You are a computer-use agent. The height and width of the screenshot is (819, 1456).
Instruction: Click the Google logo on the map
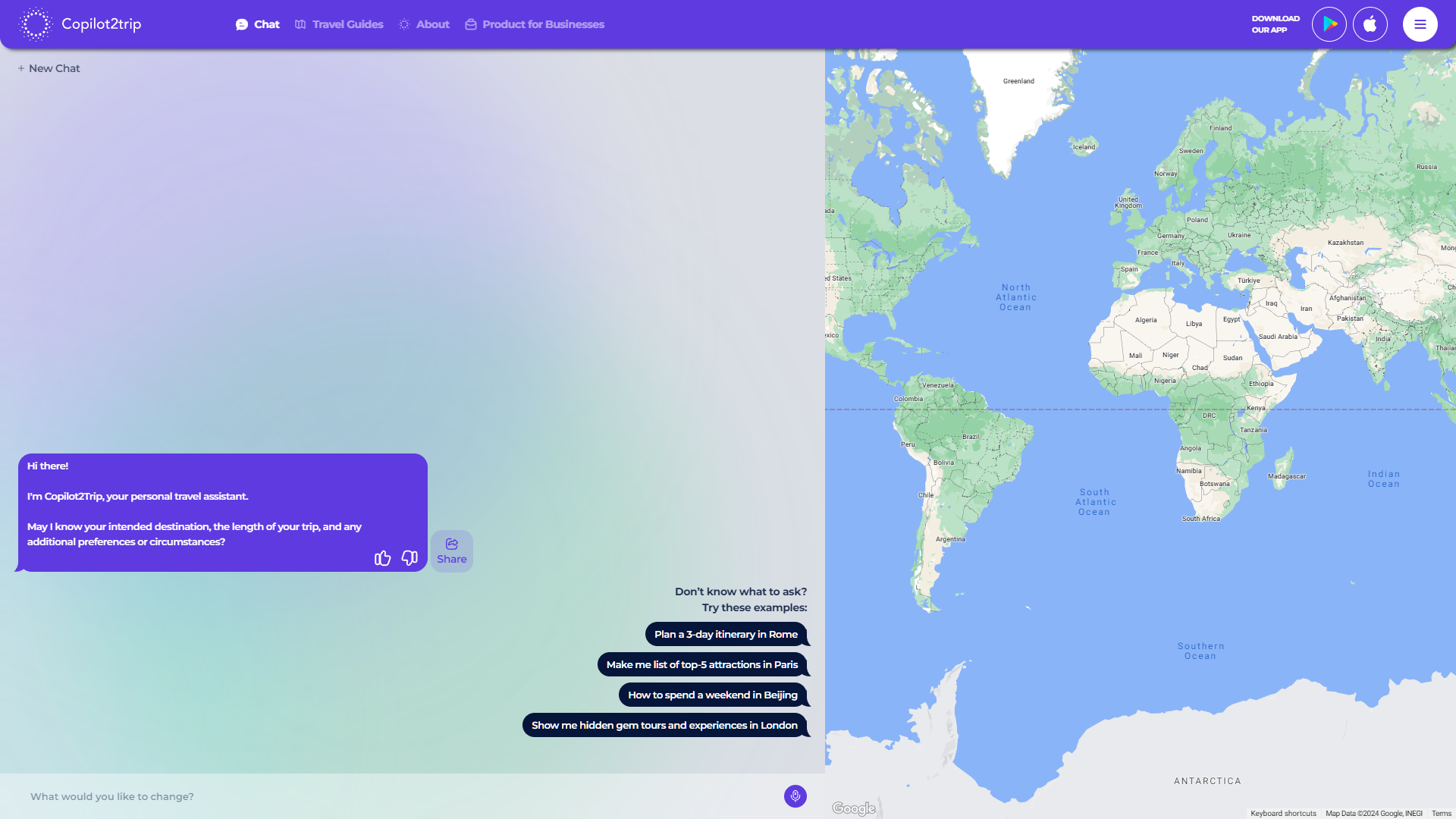pyautogui.click(x=854, y=808)
